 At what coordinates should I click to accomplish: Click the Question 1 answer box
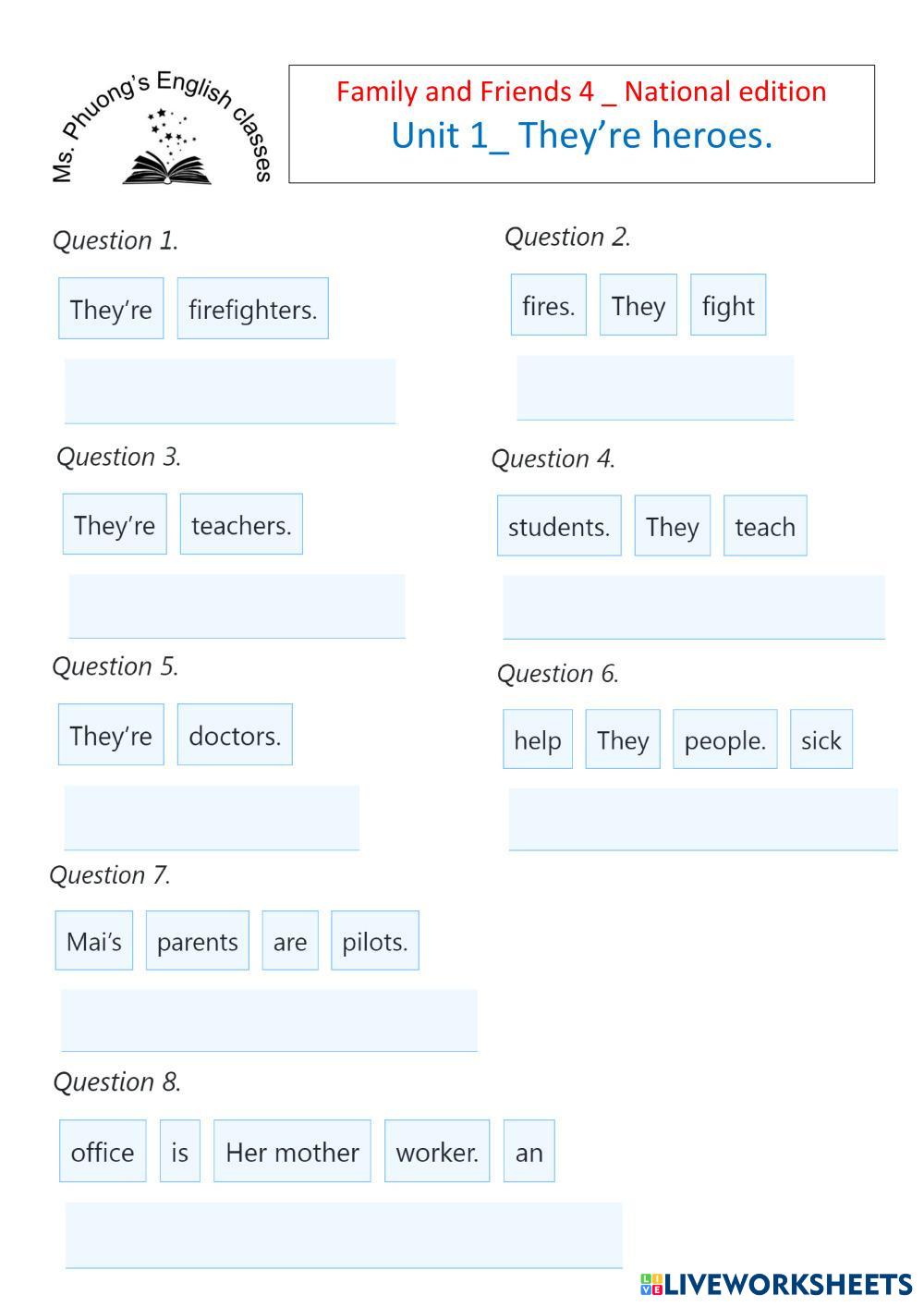click(x=230, y=391)
